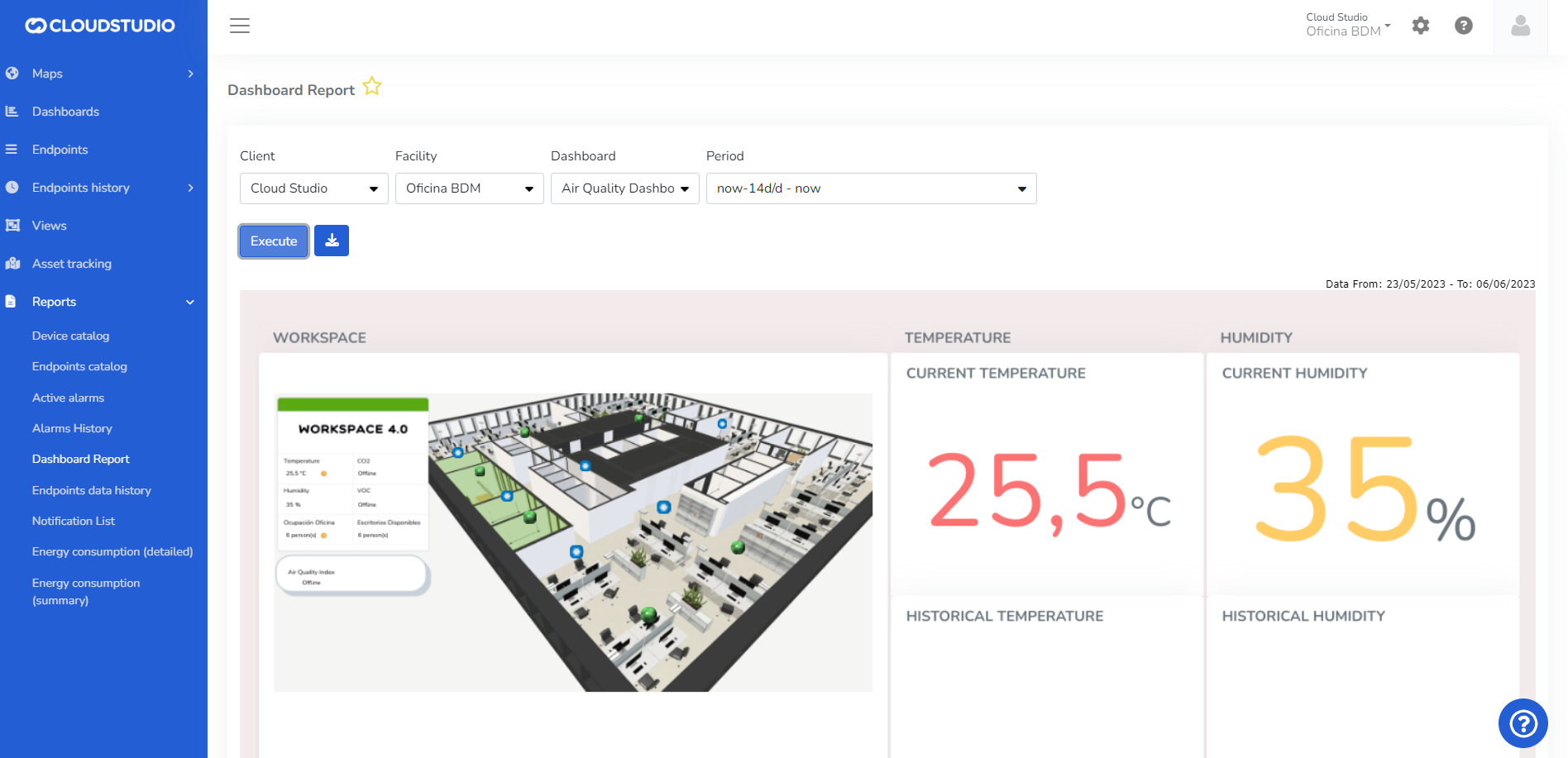Open the Air Quality Dashboard selector
The width and height of the screenshot is (1568, 758).
coord(624,188)
